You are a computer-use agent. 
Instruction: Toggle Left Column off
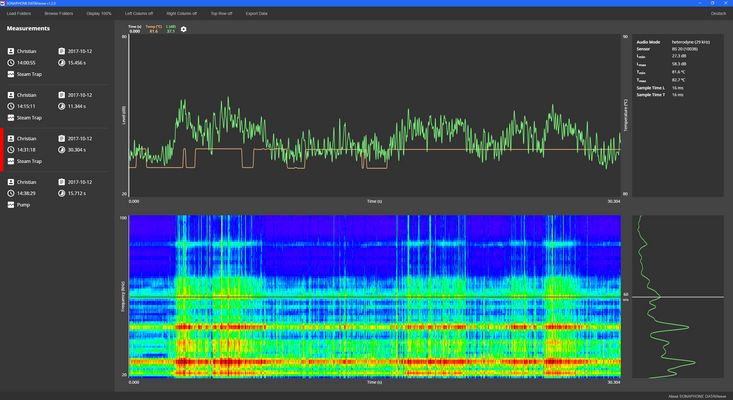139,14
